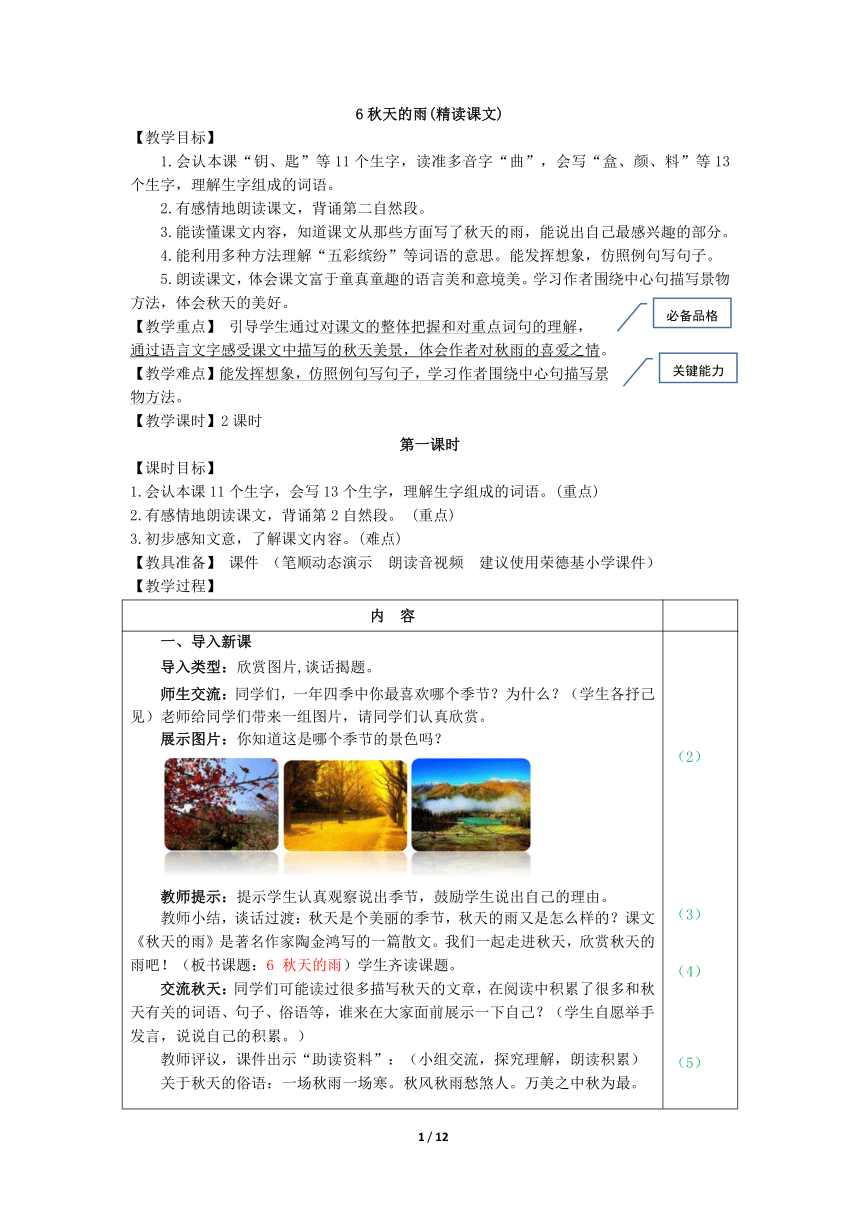860x1216 pixels.
Task: Click the '第一课时' heading
Action: pyautogui.click(x=429, y=444)
